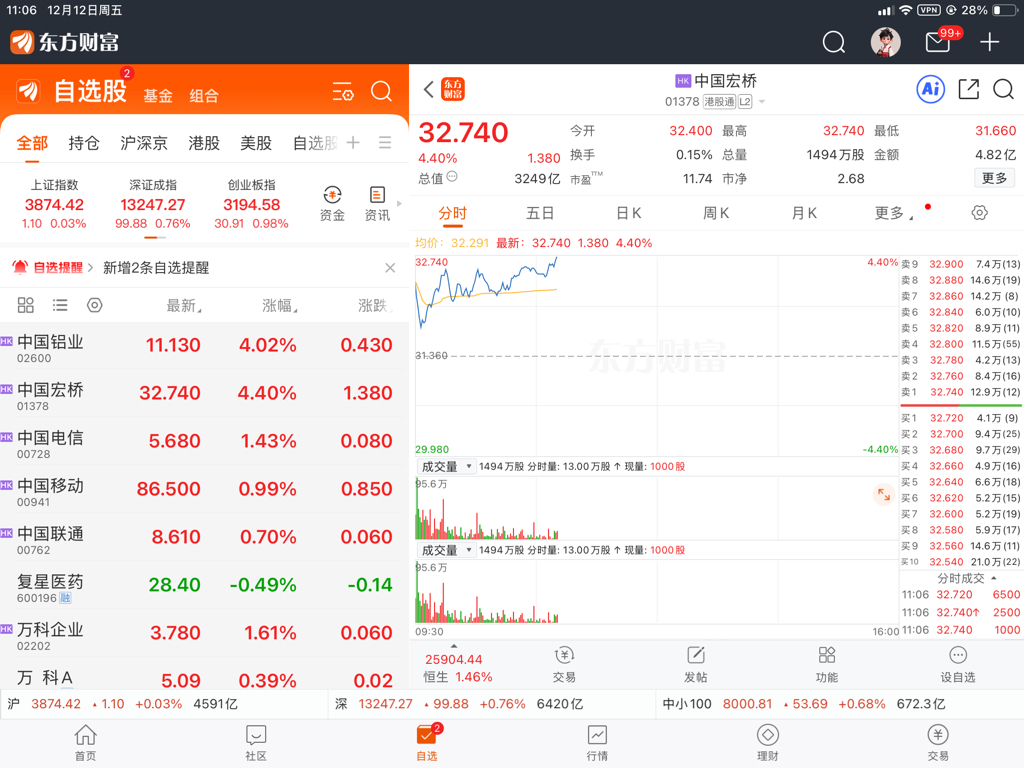Screen dimensions: 1024x768
Task: Expand the stock code 01378 dropdown arrow
Action: coord(761,102)
